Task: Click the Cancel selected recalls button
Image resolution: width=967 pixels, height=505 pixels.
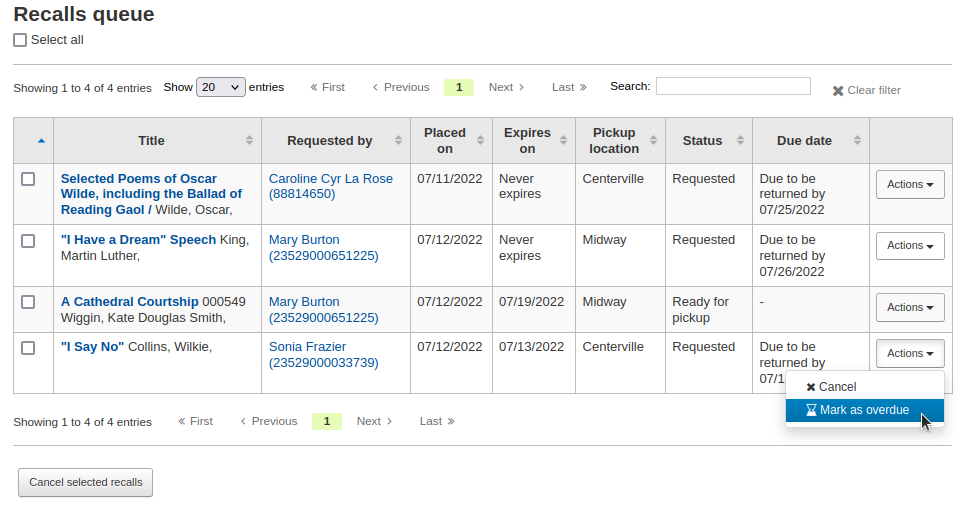Action: [85, 482]
